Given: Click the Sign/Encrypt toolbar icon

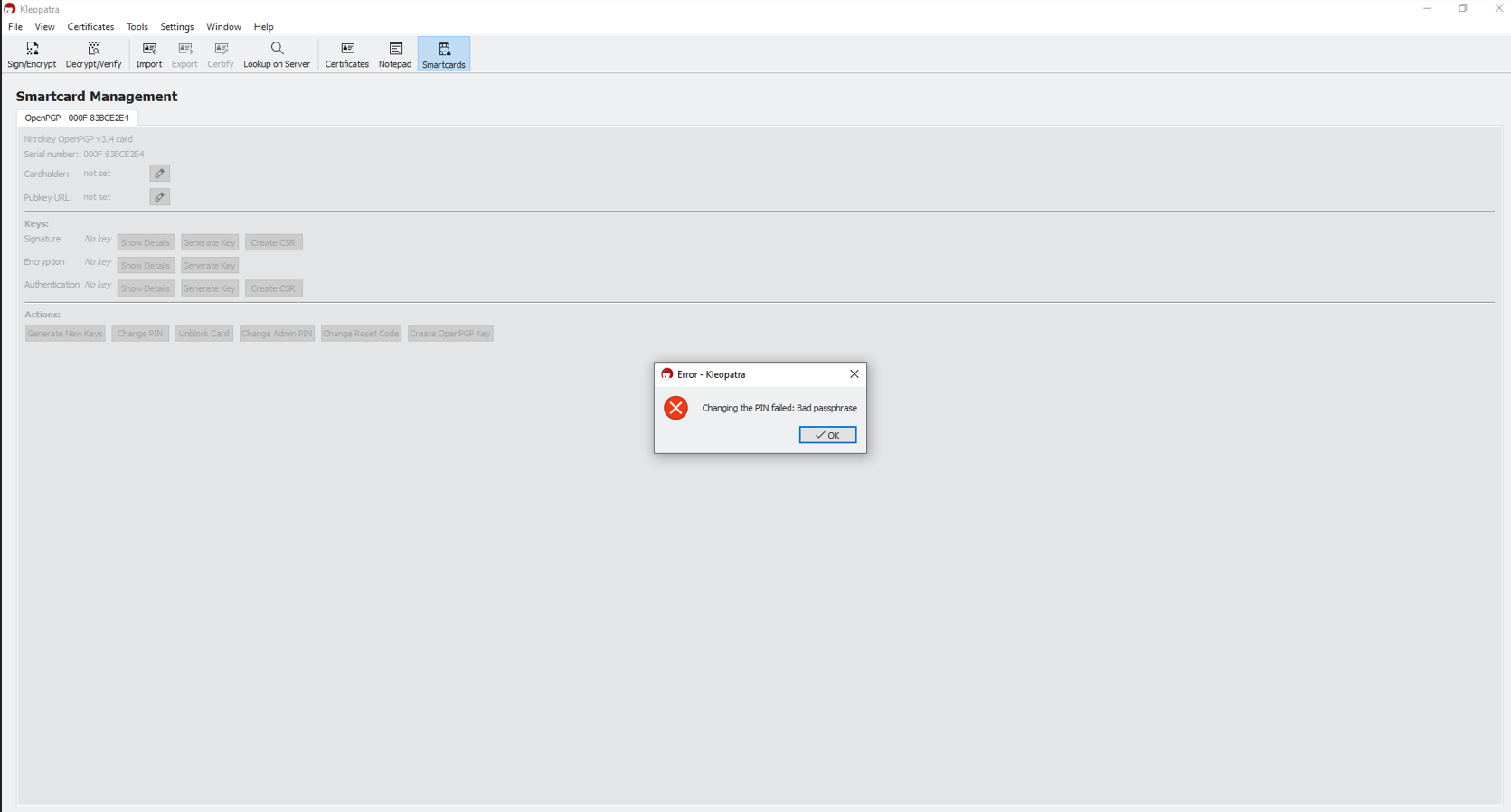Looking at the screenshot, I should pyautogui.click(x=32, y=54).
